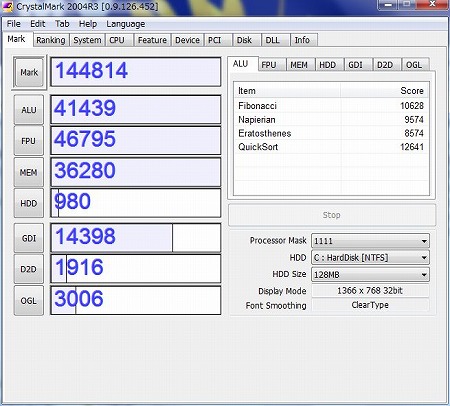Screen dimensions: 450x406
Task: Click the MEM score 36280
Action: pyautogui.click(x=85, y=170)
